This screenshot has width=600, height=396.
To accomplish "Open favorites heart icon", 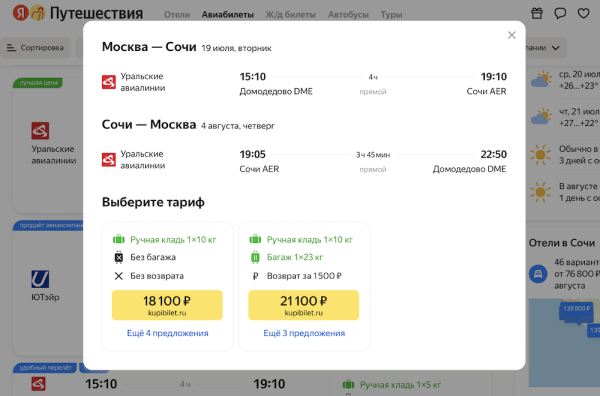I will [583, 13].
